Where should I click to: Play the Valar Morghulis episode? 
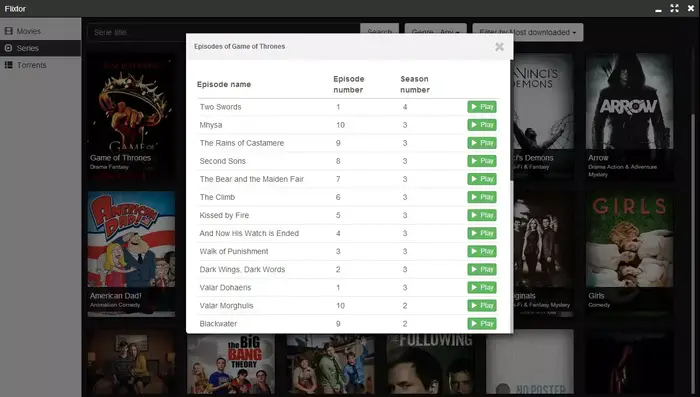[482, 305]
